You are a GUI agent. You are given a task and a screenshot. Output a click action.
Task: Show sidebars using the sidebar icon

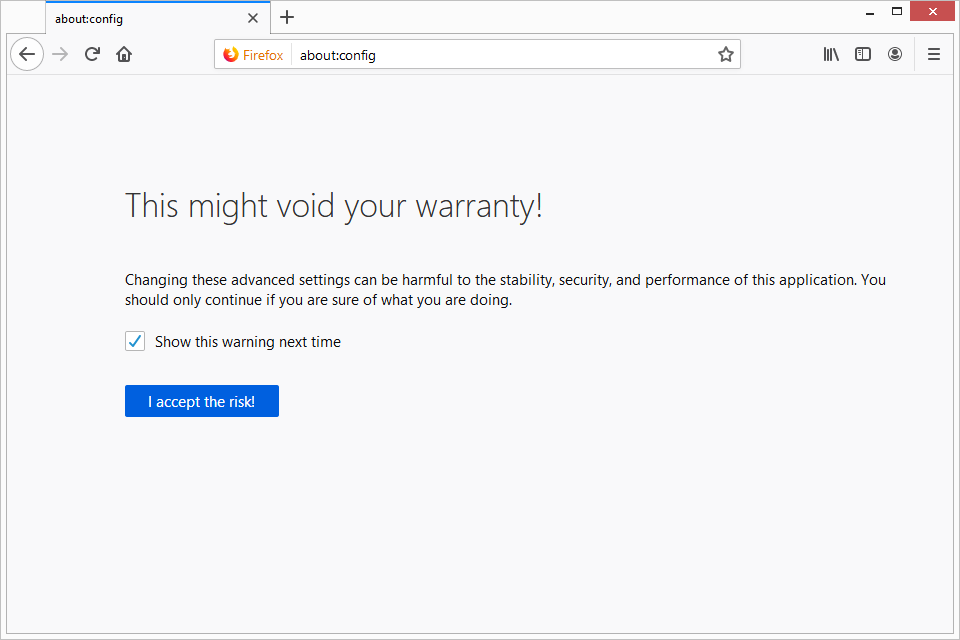863,55
